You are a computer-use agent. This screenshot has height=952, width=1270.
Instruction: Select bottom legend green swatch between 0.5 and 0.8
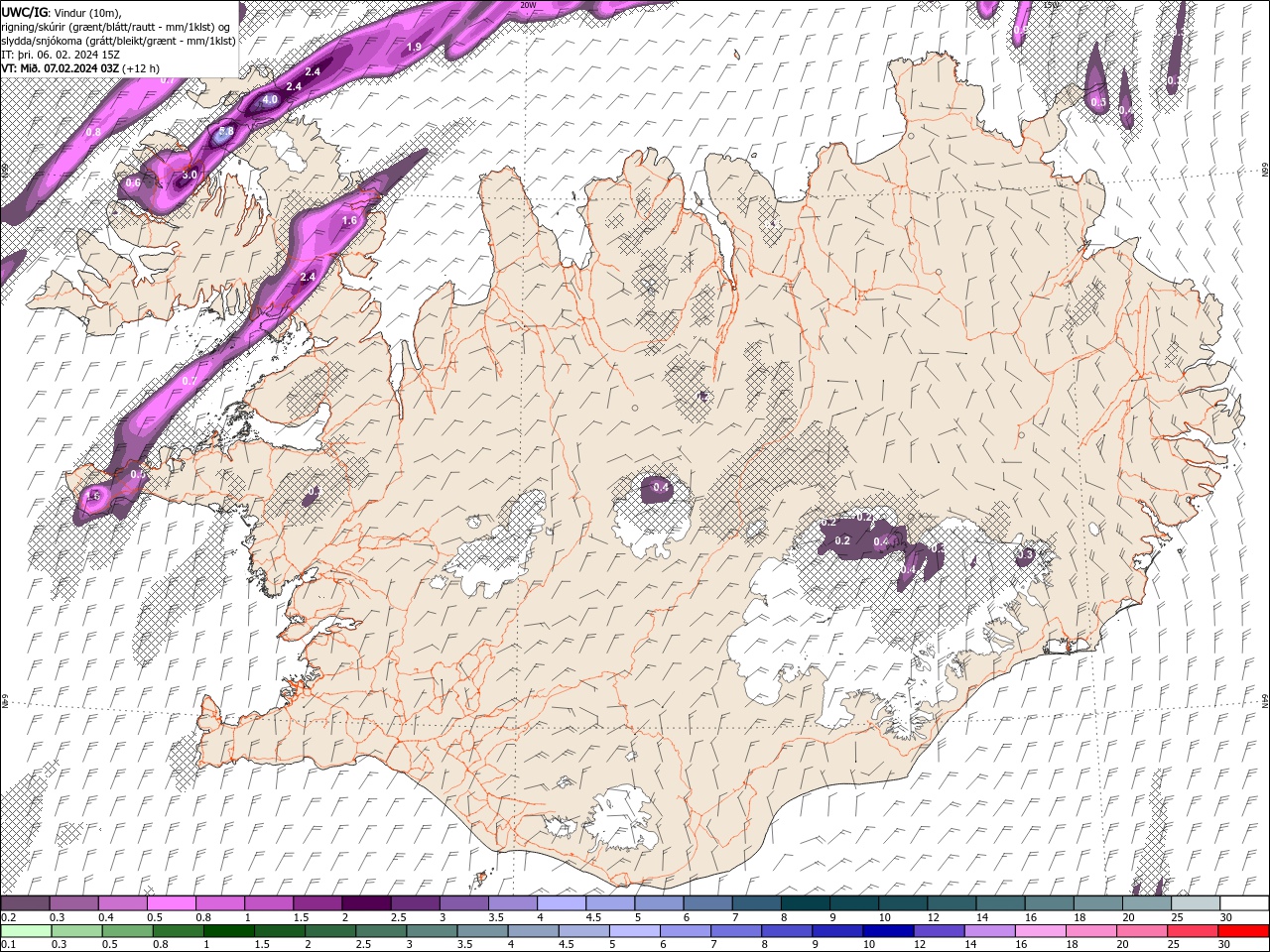click(127, 931)
